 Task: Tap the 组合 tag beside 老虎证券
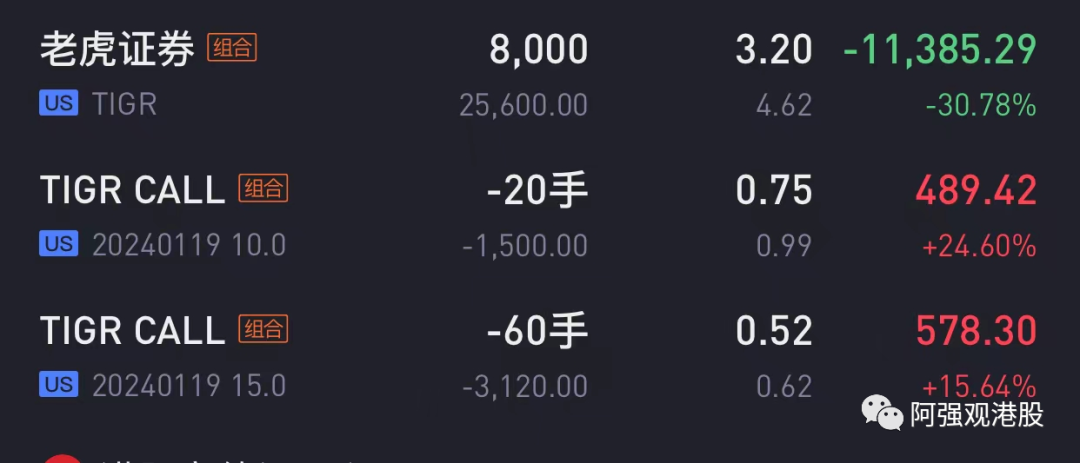click(x=232, y=48)
